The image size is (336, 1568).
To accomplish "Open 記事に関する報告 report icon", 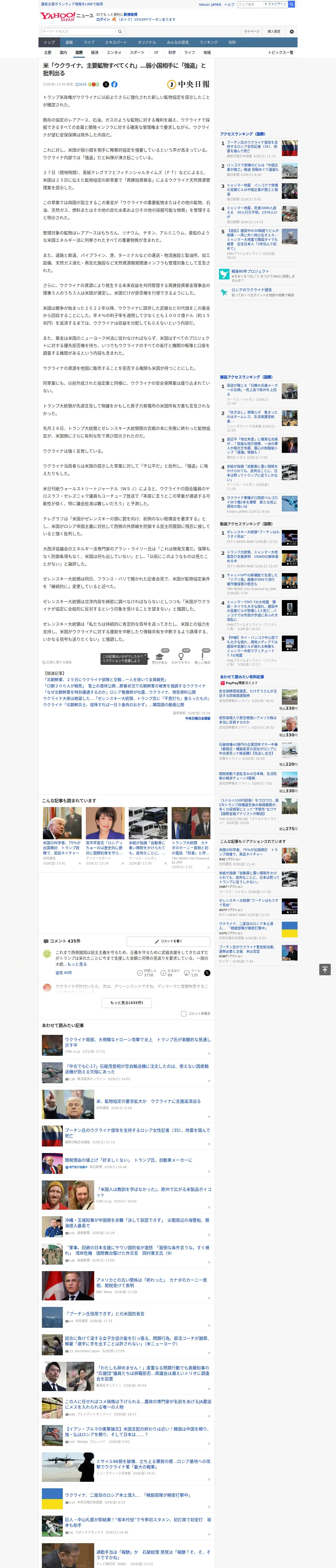I will (x=57, y=662).
